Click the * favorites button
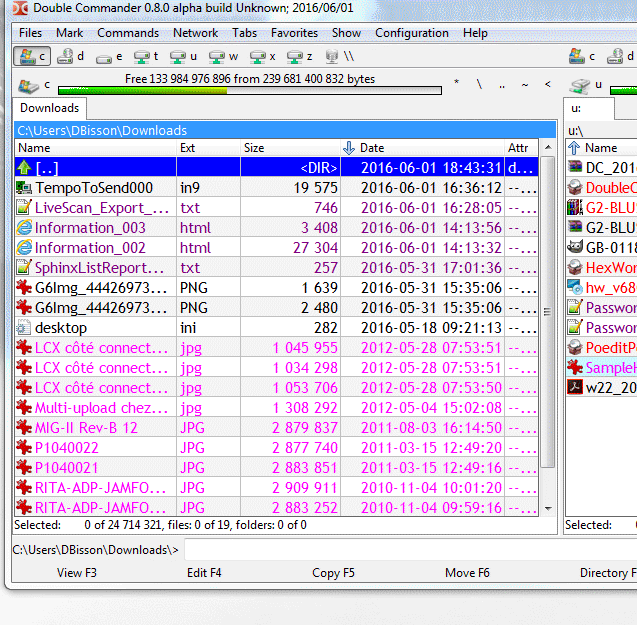 click(x=457, y=84)
